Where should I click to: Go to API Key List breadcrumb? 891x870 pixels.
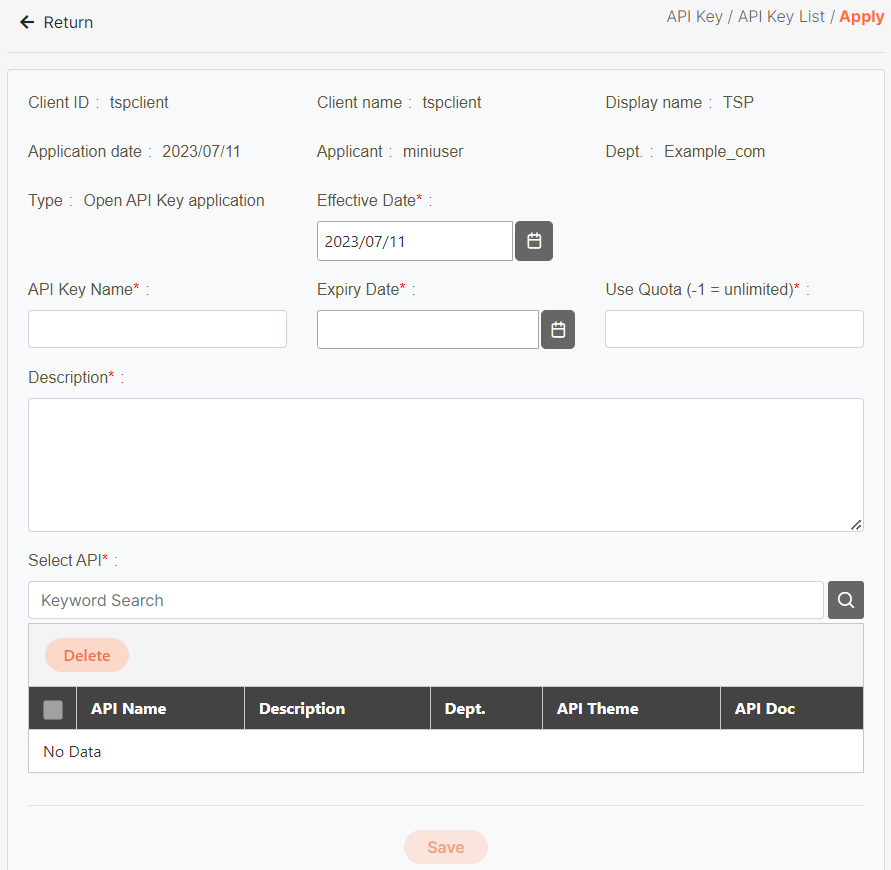click(x=781, y=17)
